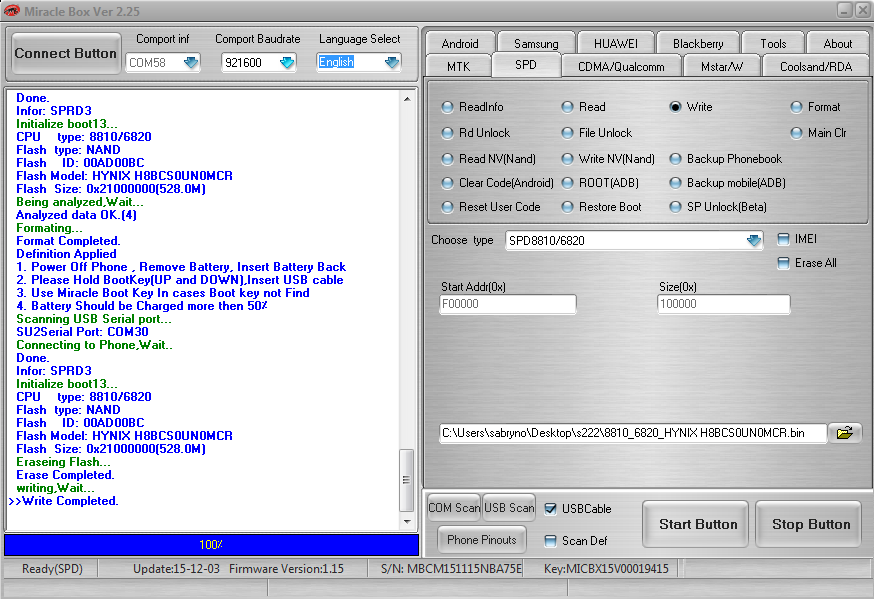This screenshot has height=599, width=874.
Task: Click the Firmware Version:1.15 status text
Action: [x=286, y=569]
